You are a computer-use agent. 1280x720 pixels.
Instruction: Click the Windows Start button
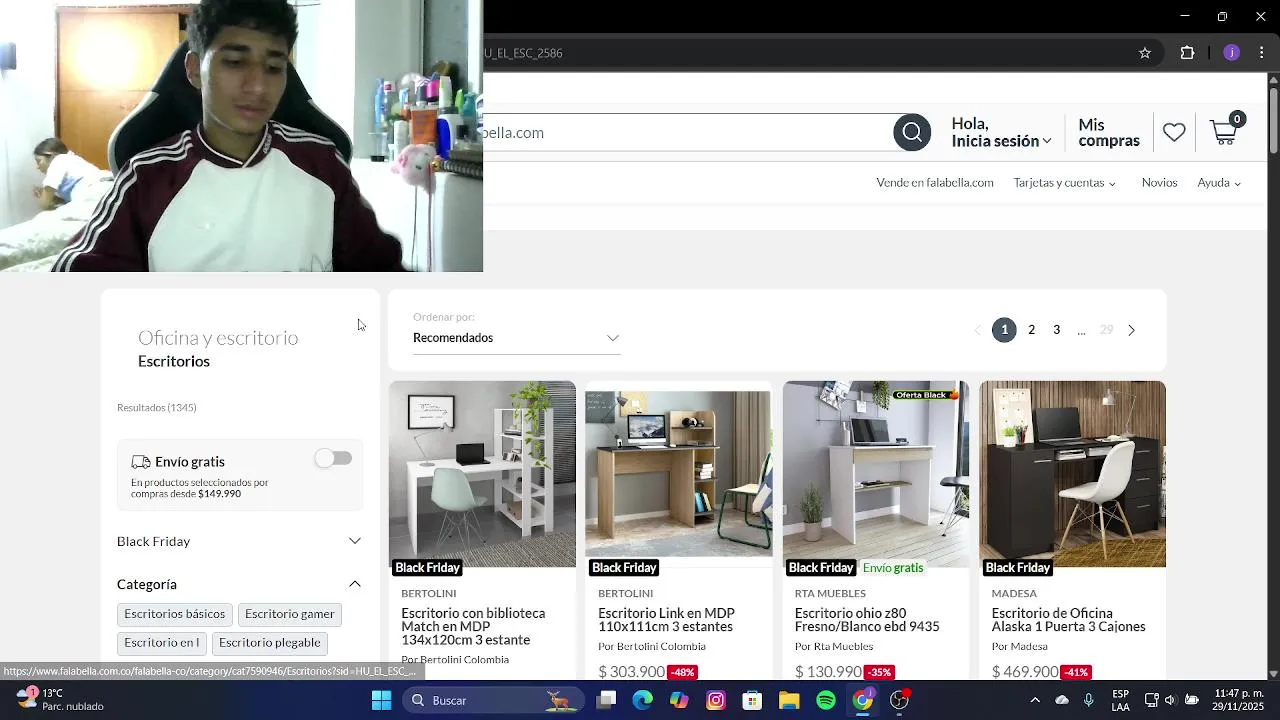(381, 700)
